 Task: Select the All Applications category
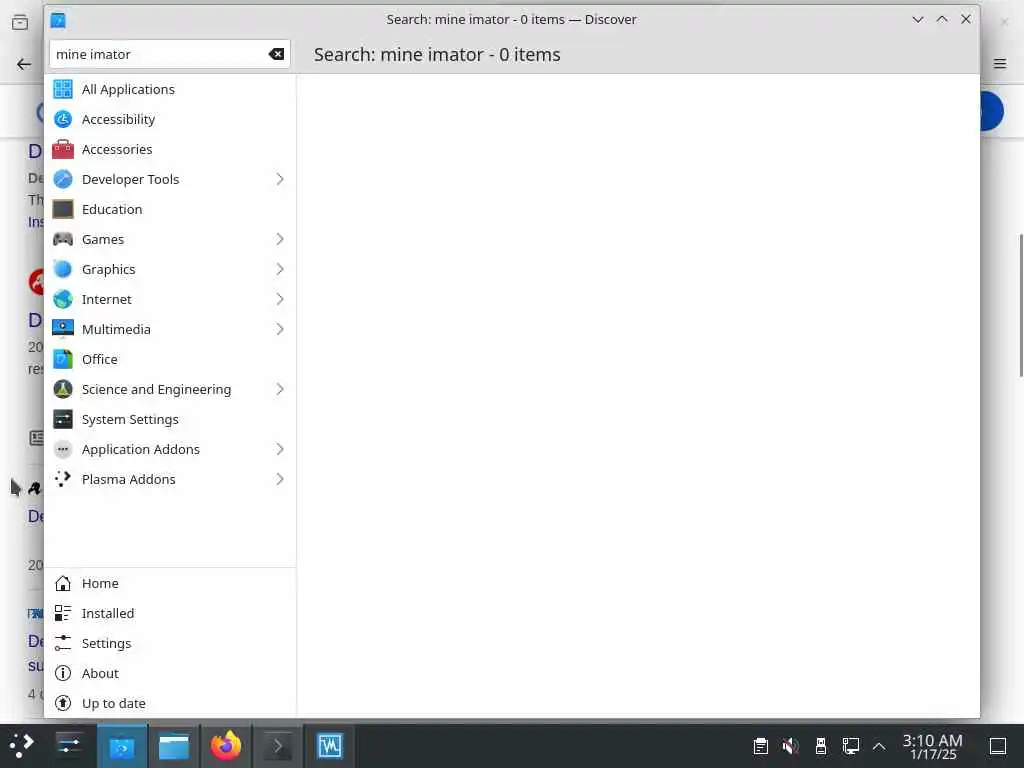click(x=170, y=89)
